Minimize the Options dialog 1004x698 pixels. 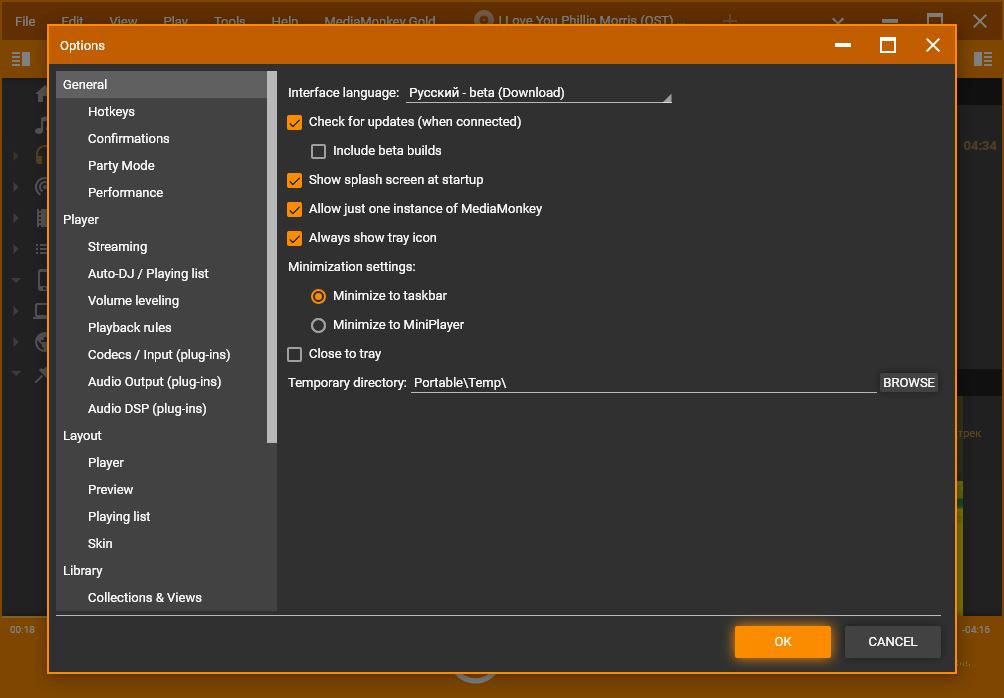pyautogui.click(x=843, y=45)
